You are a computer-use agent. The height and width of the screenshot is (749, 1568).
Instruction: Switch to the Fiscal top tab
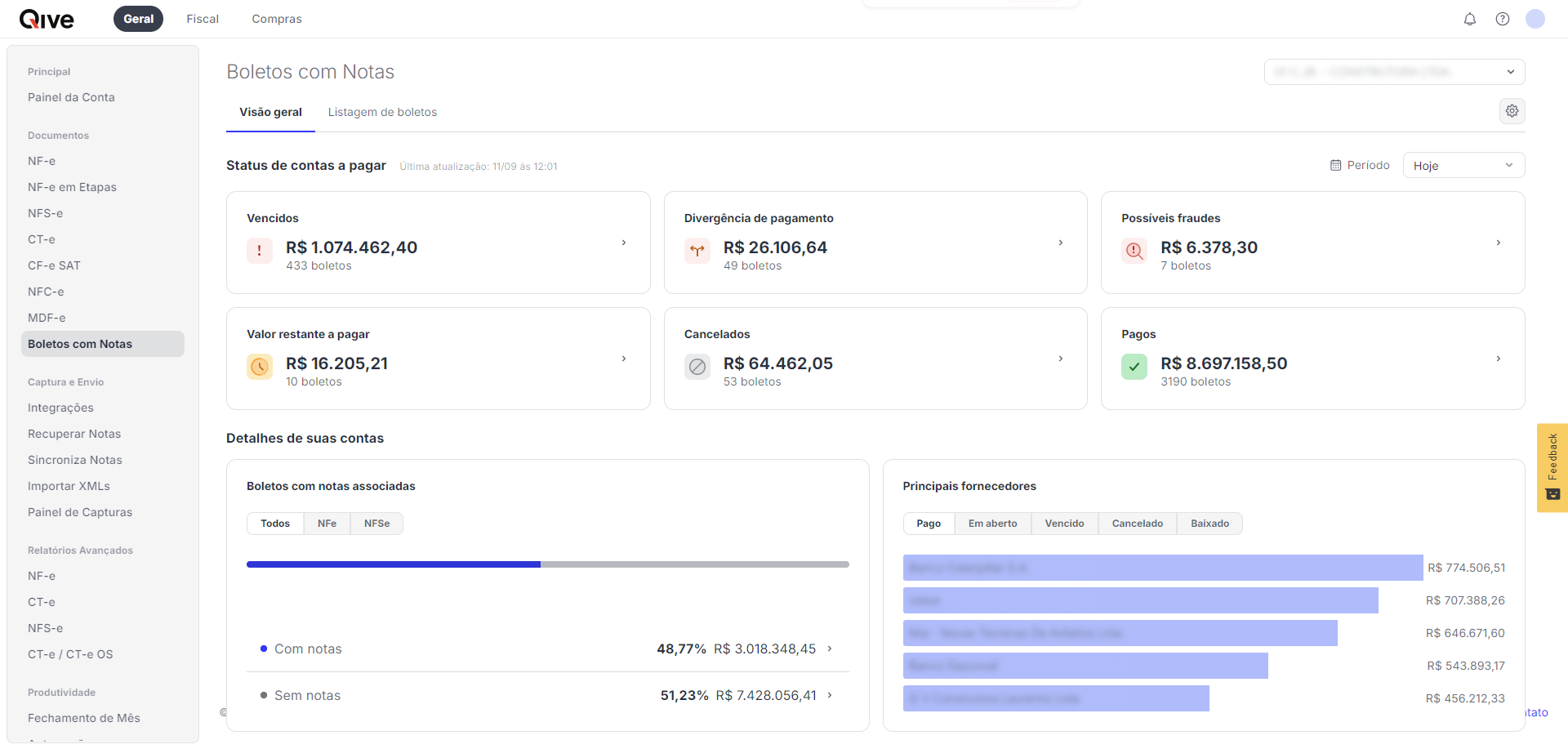pyautogui.click(x=203, y=19)
